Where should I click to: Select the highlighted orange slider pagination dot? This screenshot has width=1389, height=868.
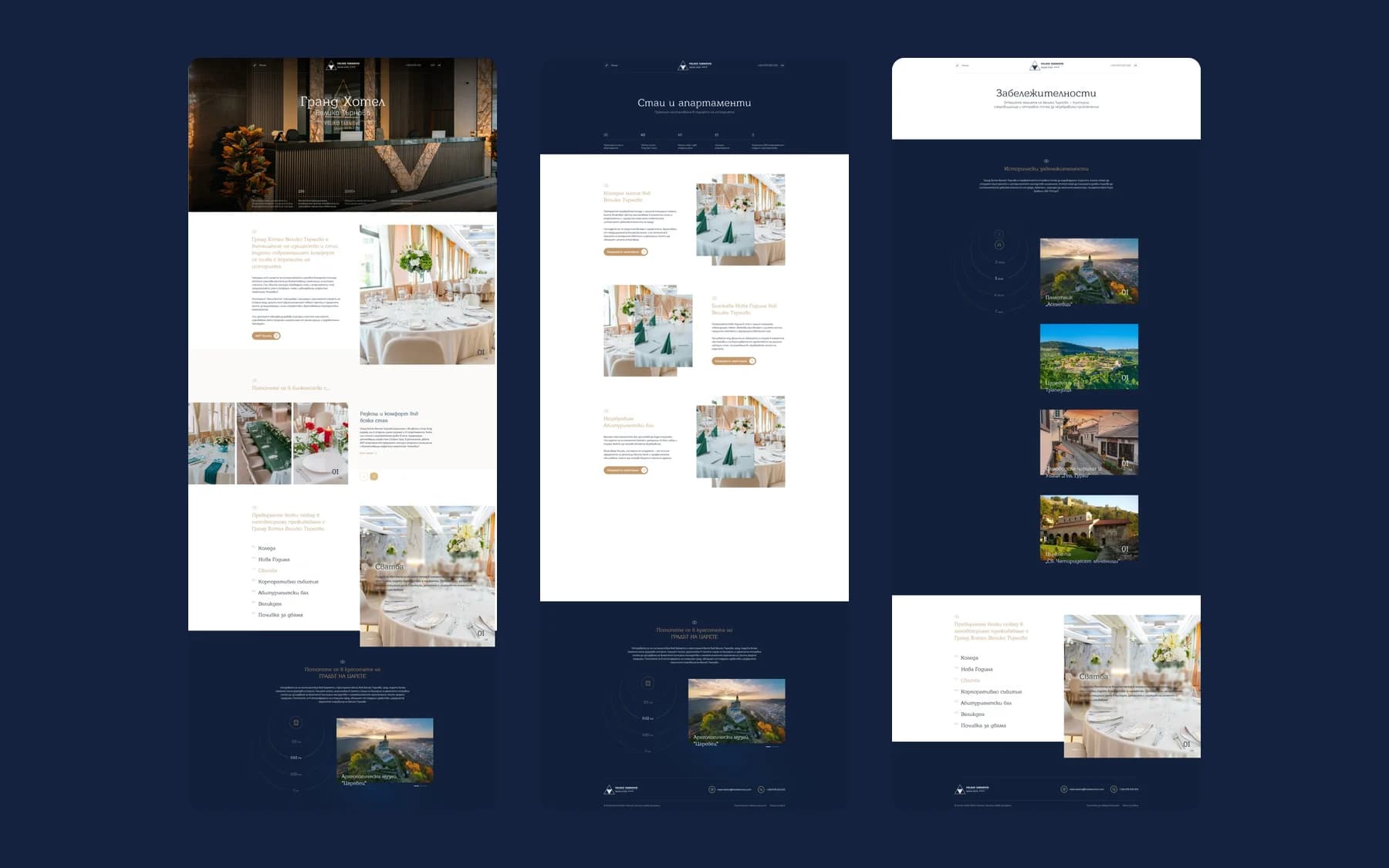[x=374, y=477]
